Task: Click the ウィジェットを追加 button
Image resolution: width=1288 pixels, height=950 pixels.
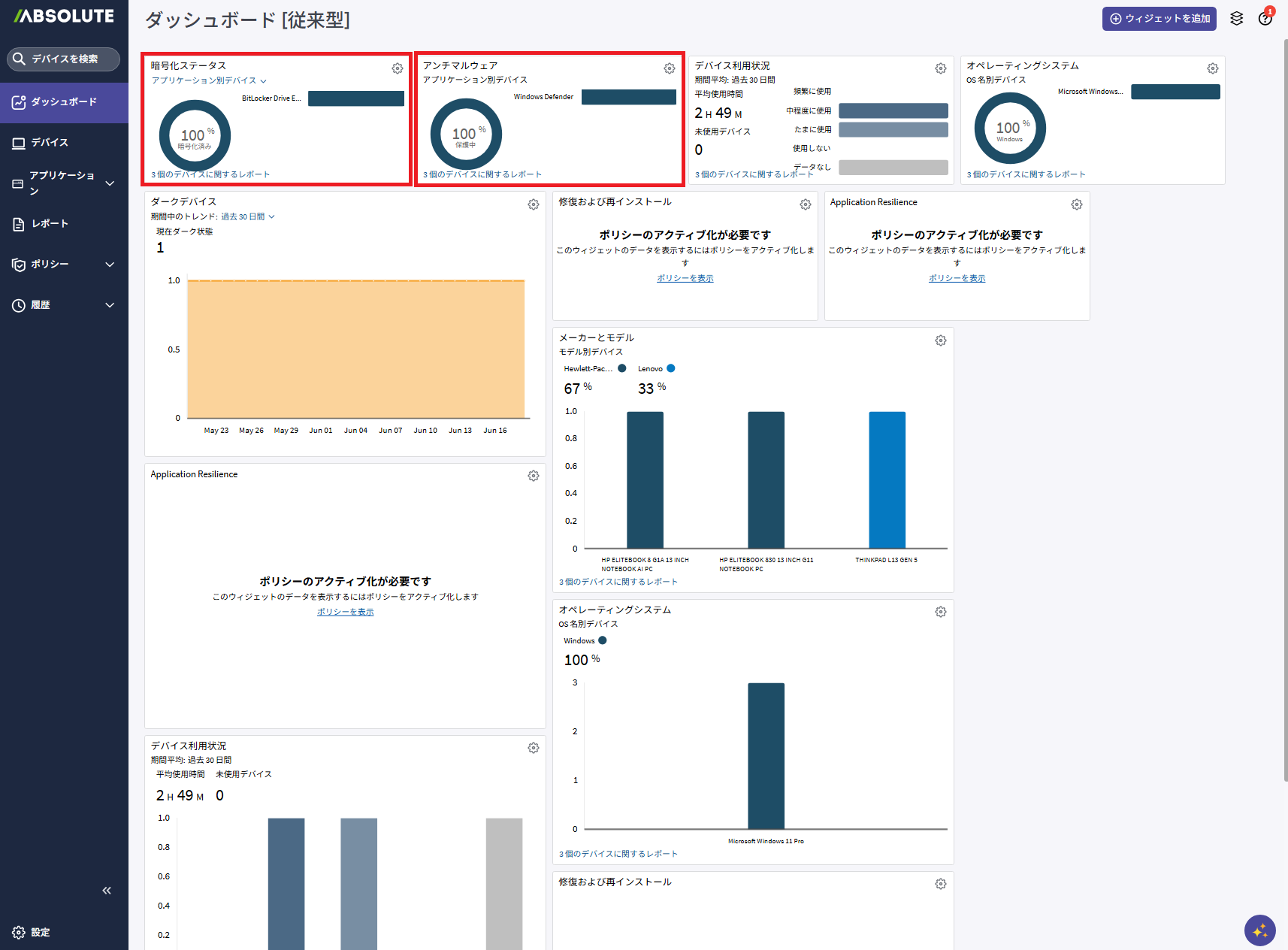Action: 1160,19
